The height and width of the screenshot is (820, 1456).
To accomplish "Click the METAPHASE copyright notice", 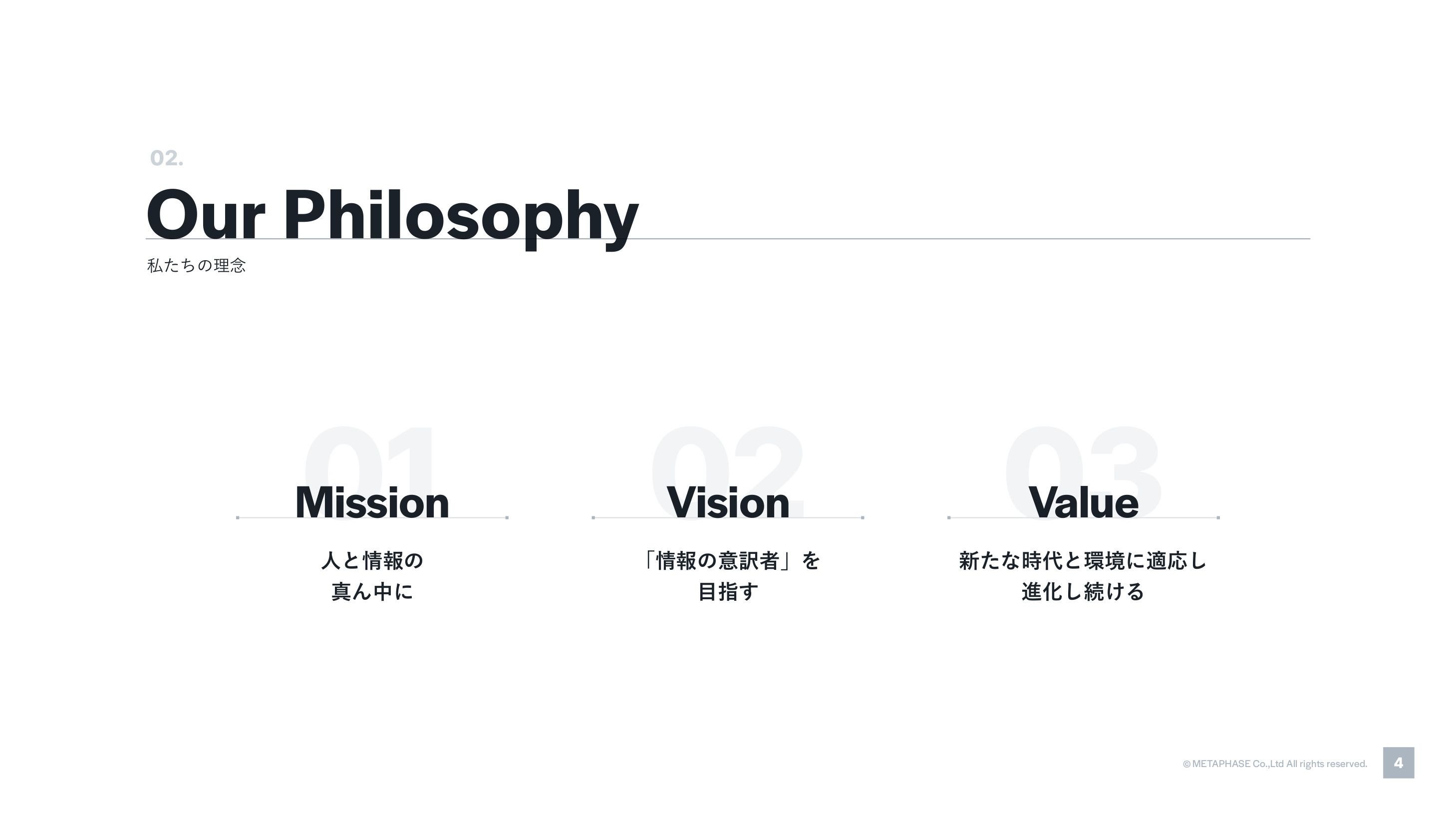I will coord(1275,764).
